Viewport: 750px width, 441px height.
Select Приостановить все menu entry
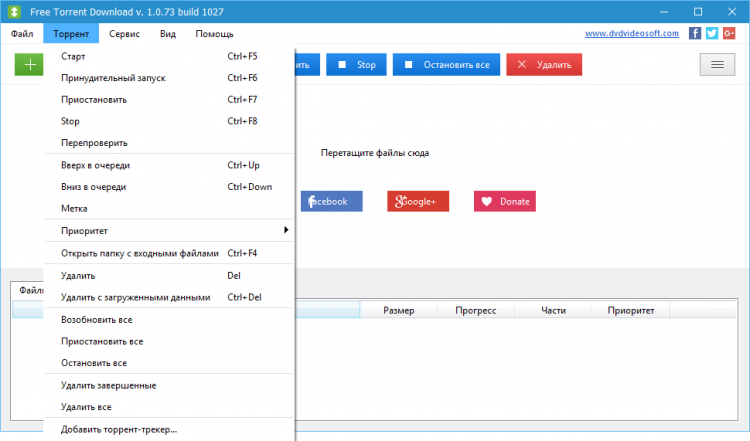[x=169, y=341]
